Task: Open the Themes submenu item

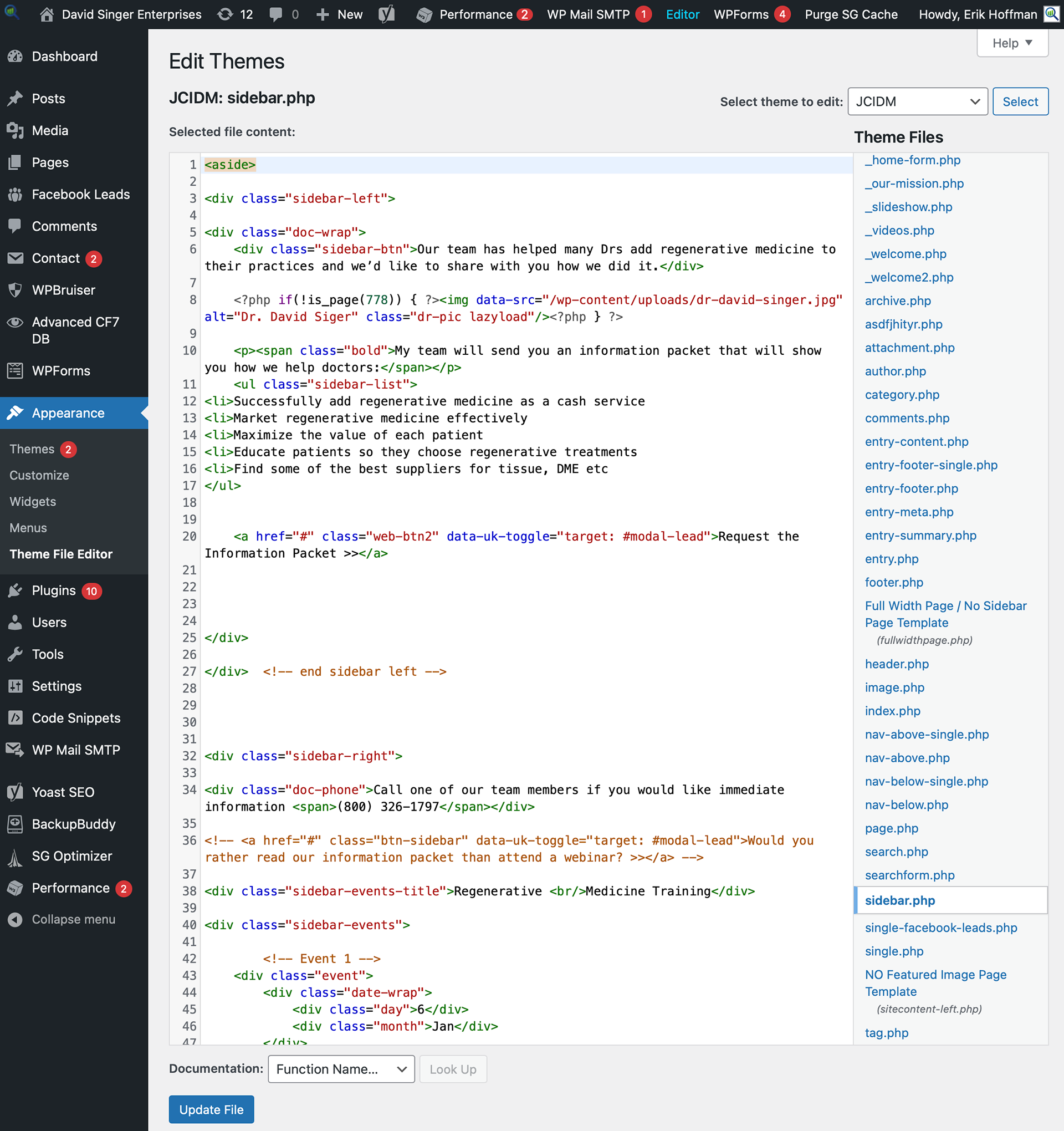Action: pos(32,449)
